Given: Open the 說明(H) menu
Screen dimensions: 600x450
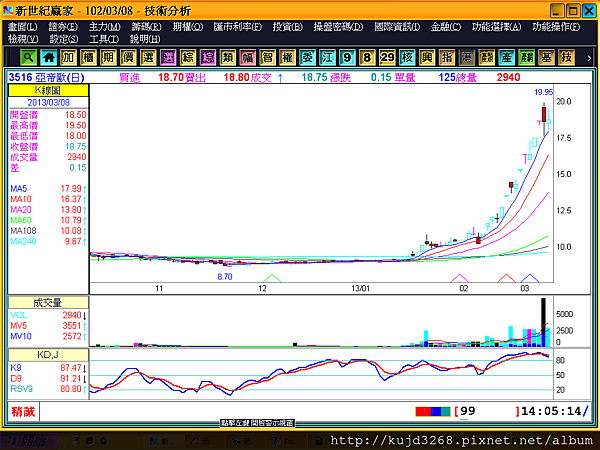Looking at the screenshot, I should [x=145, y=39].
